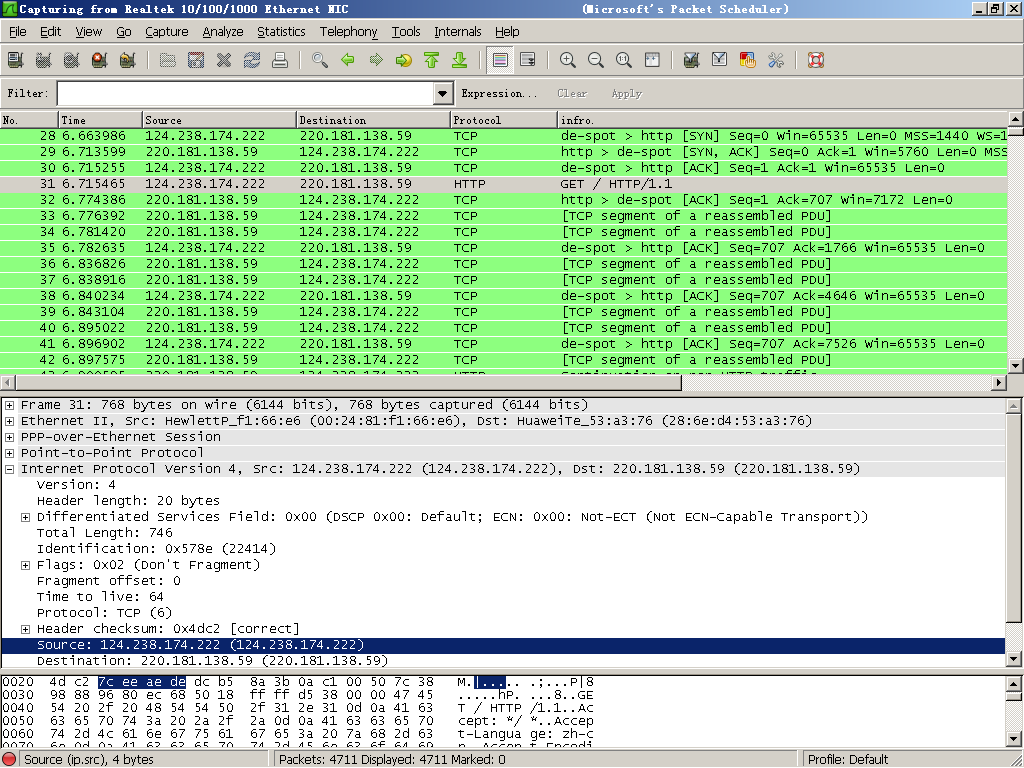Sort packets by the Time column
1024x768 pixels.
(x=100, y=120)
